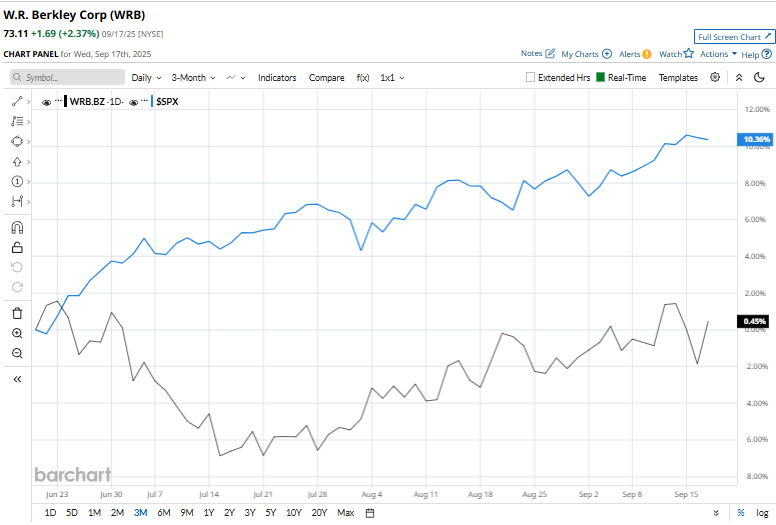Open the Indicators menu
776x525 pixels.
coord(277,78)
